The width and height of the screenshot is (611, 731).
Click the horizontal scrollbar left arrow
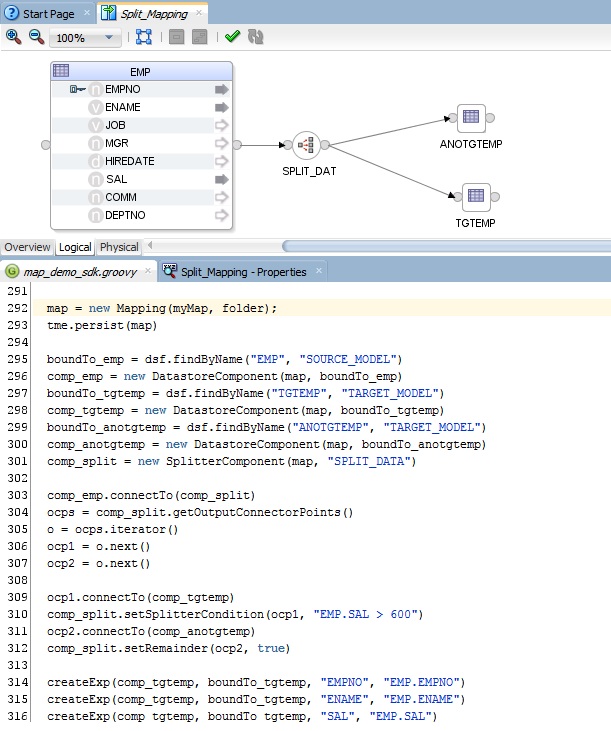coord(150,245)
